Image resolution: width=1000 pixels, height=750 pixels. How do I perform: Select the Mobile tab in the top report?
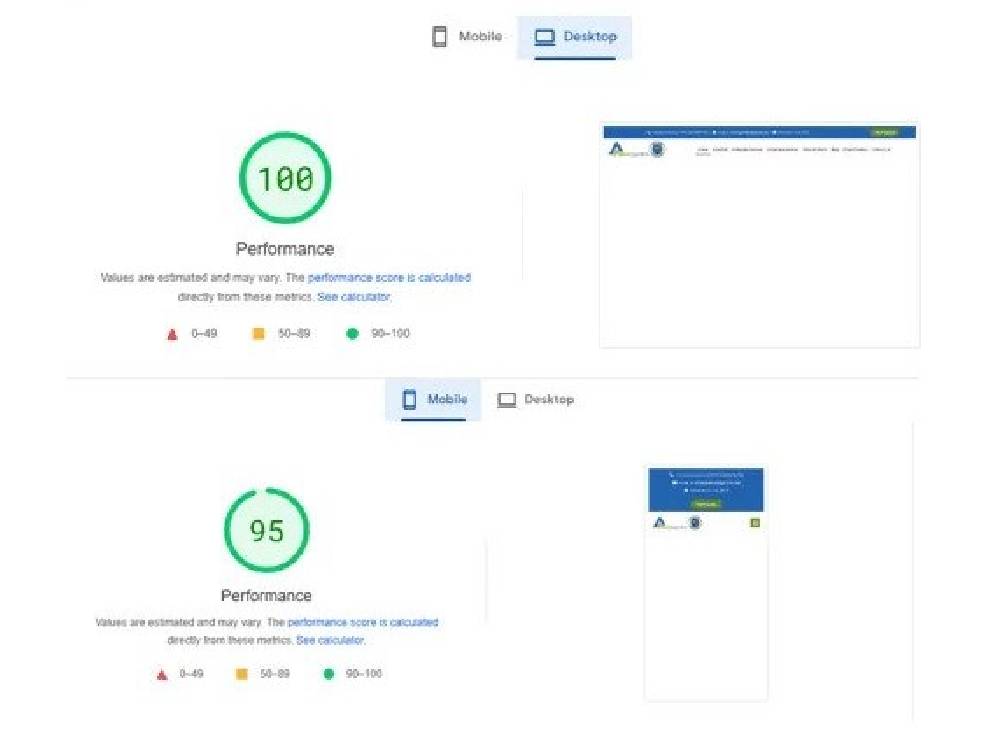point(467,37)
